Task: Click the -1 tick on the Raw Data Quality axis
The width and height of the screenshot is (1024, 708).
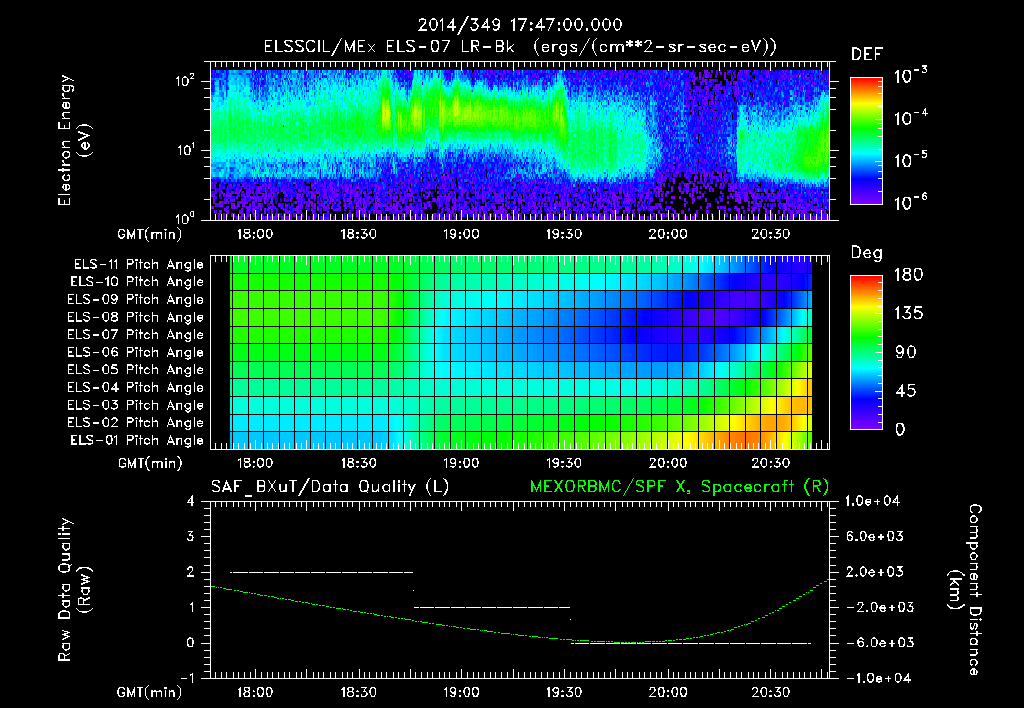Action: click(x=187, y=678)
